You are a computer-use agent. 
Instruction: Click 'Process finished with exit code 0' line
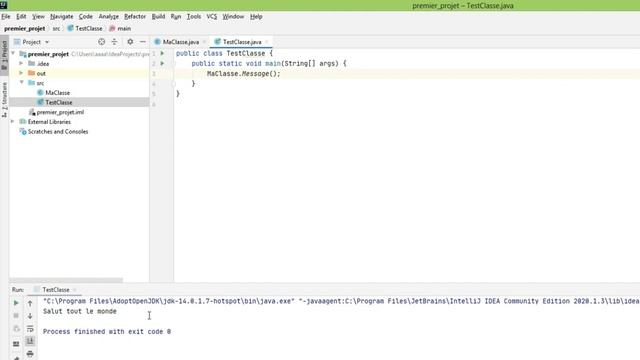tap(107, 331)
